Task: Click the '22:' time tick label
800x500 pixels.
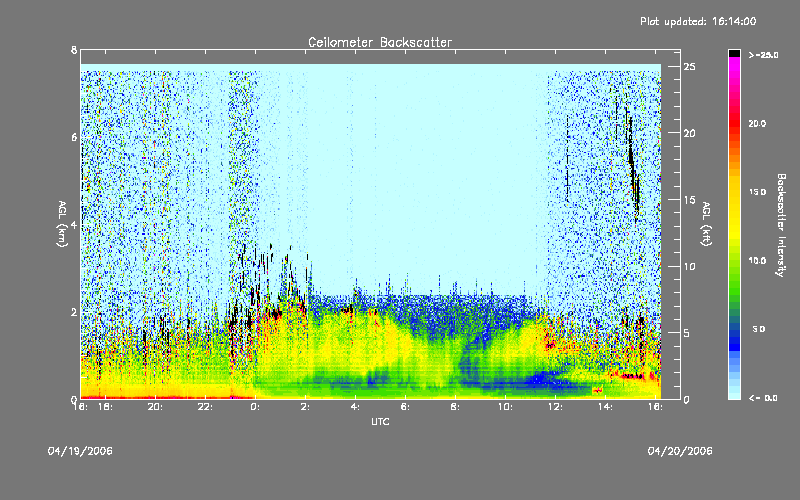Action: 206,407
